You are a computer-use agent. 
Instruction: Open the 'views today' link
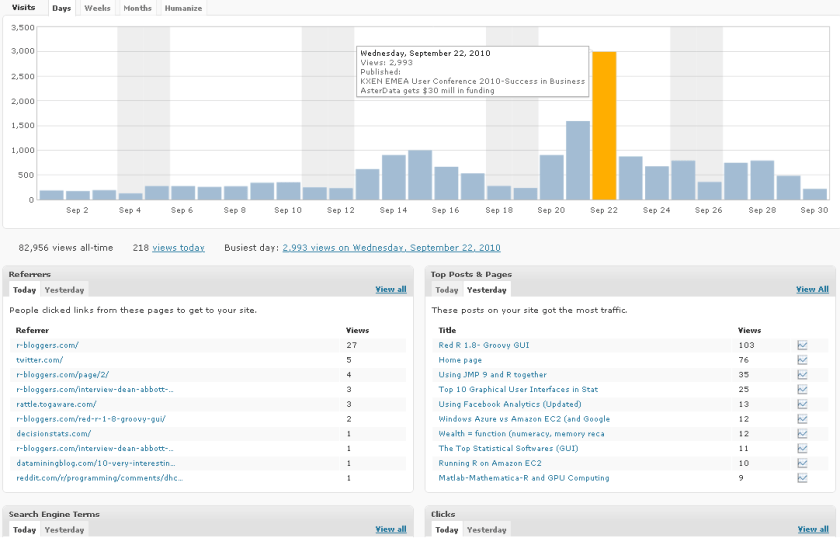[178, 248]
